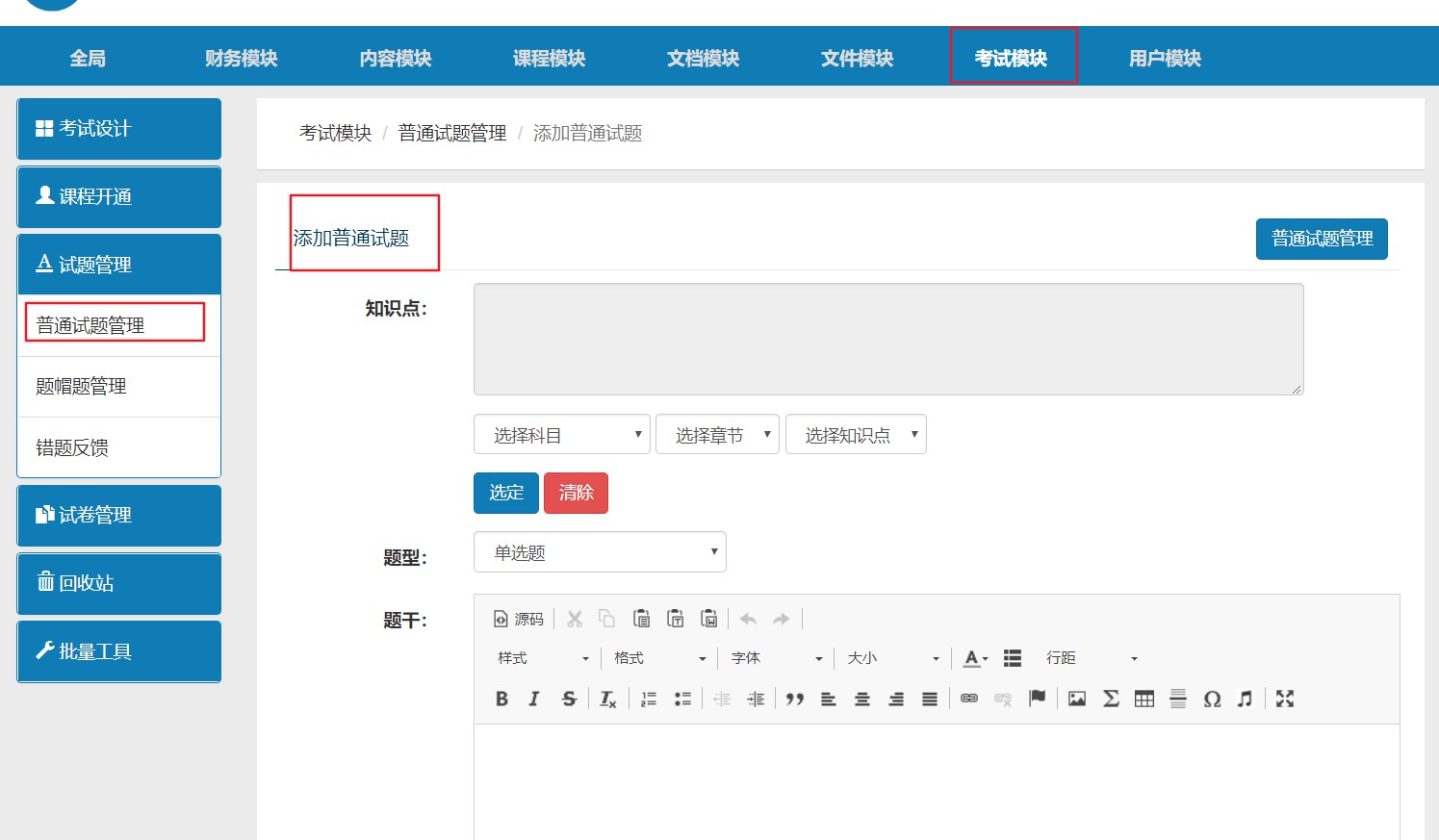Click 考试模块 breadcrumb link
The image size is (1439, 840).
pyautogui.click(x=335, y=134)
